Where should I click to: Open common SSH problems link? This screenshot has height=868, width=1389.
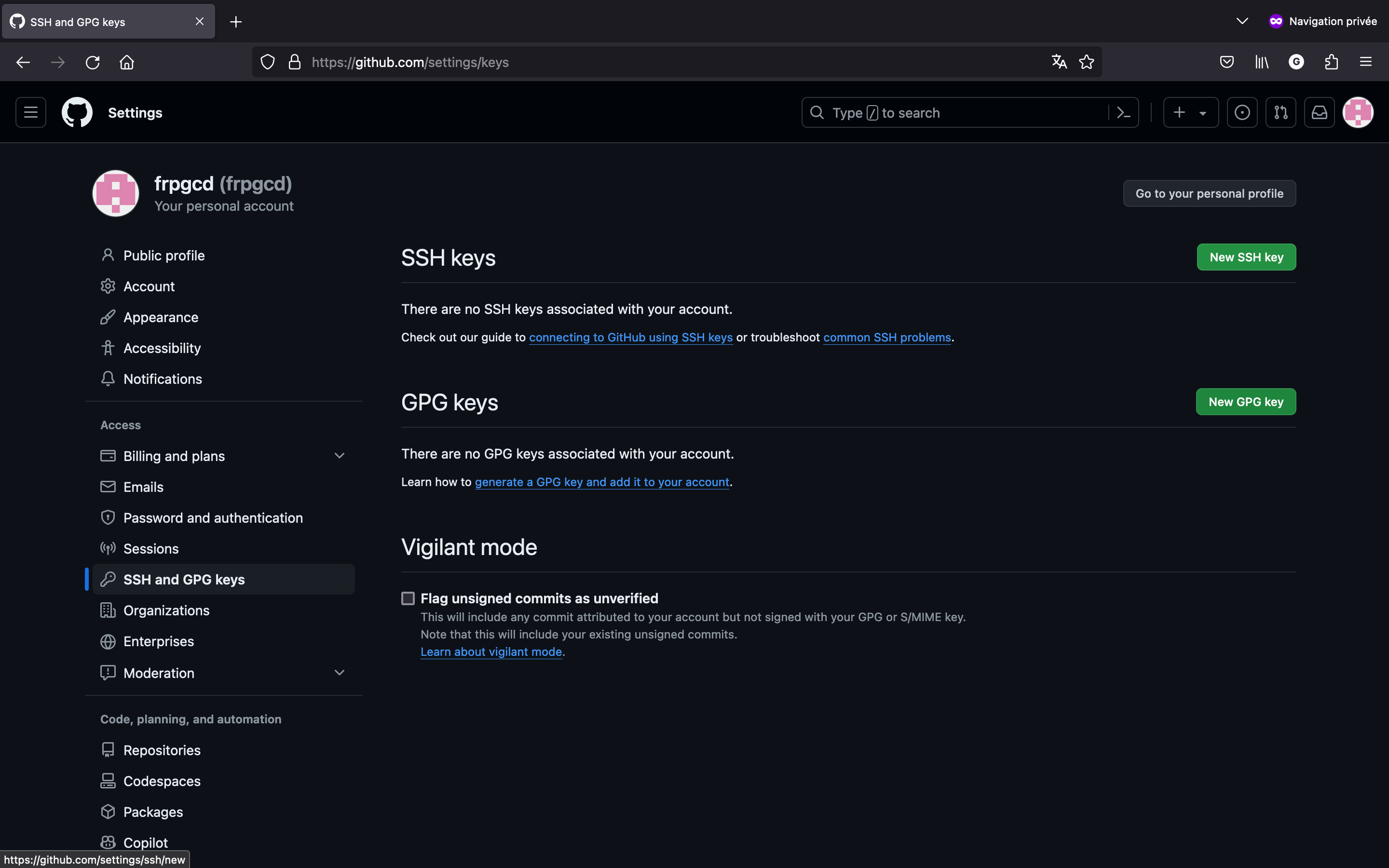coord(887,338)
